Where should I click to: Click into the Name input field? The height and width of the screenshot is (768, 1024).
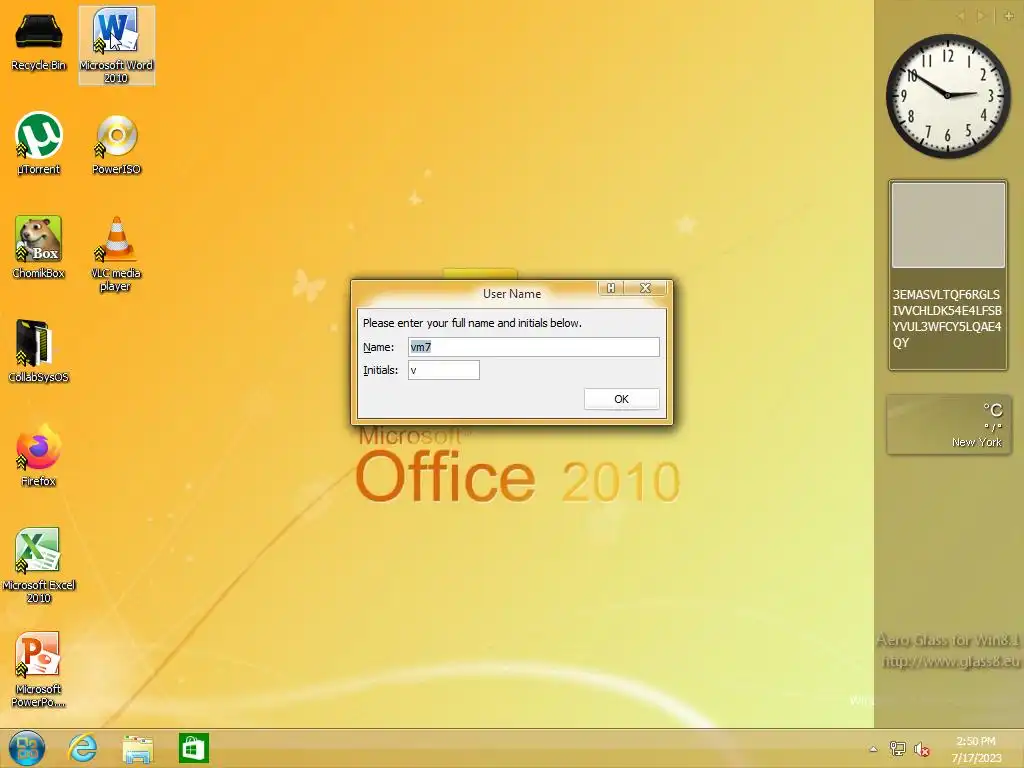(534, 347)
